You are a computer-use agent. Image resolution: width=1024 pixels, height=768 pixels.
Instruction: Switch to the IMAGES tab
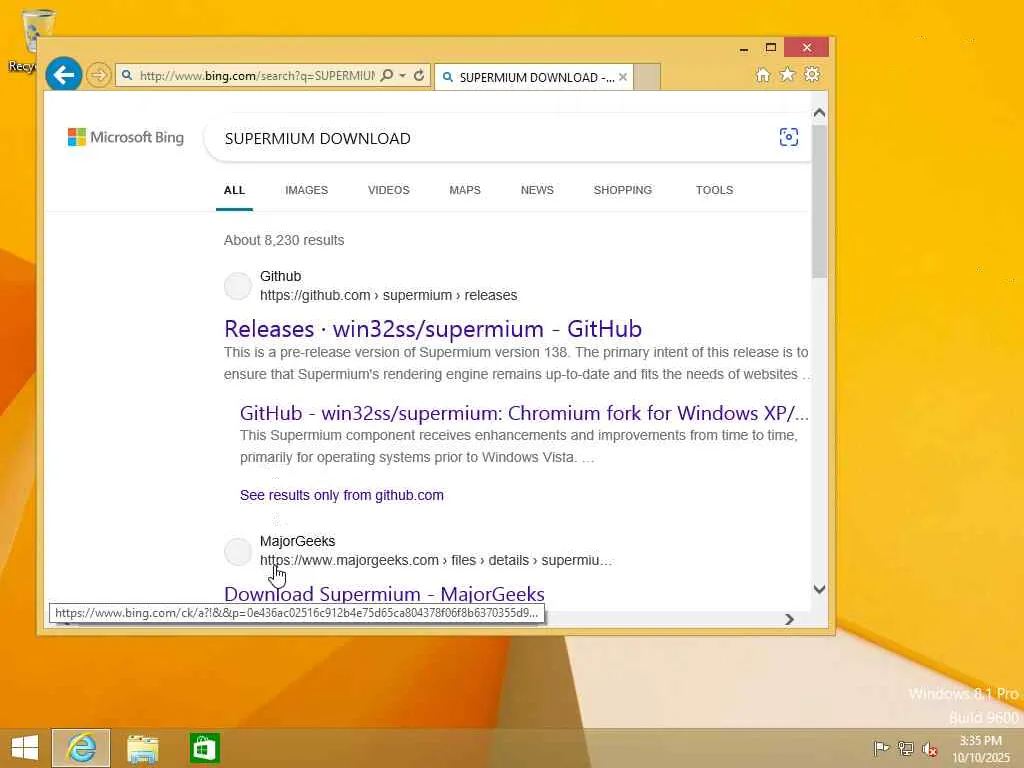click(306, 190)
